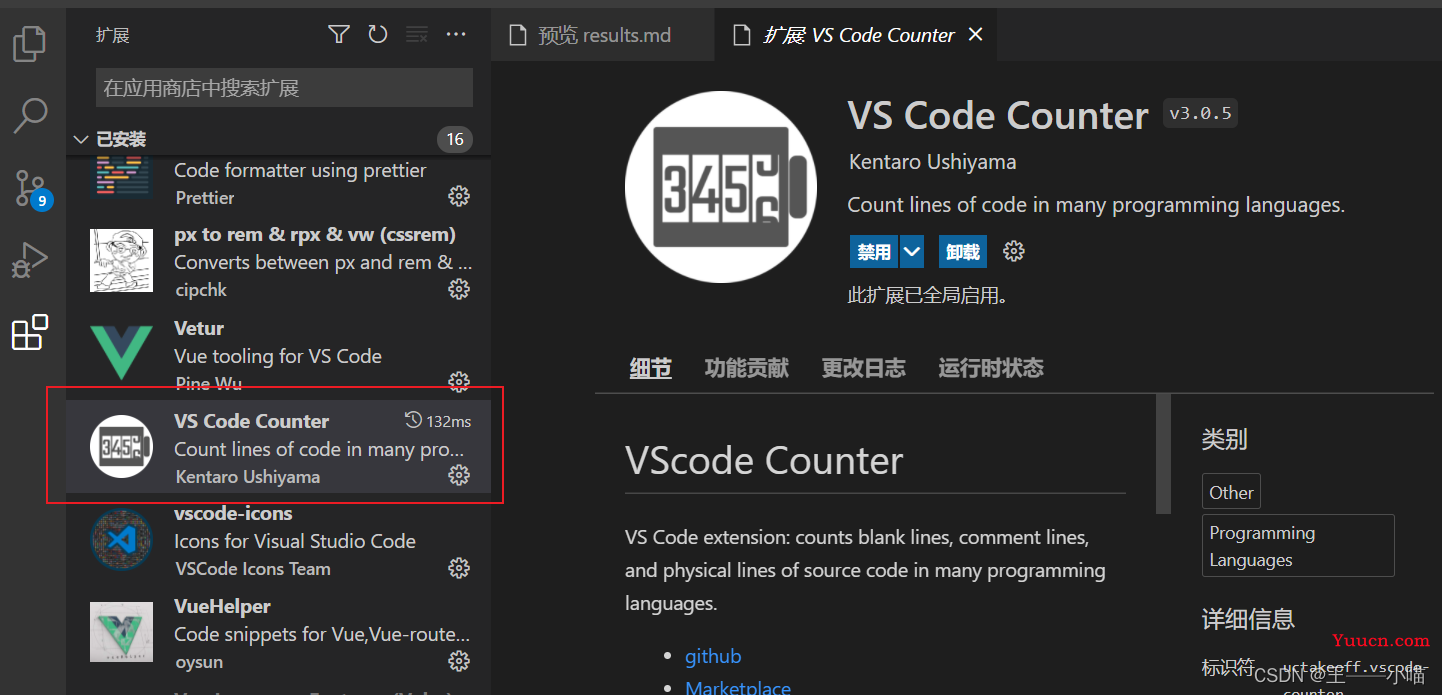Viewport: 1442px width, 695px height.
Task: Open the Run and Debug view
Action: click(30, 261)
